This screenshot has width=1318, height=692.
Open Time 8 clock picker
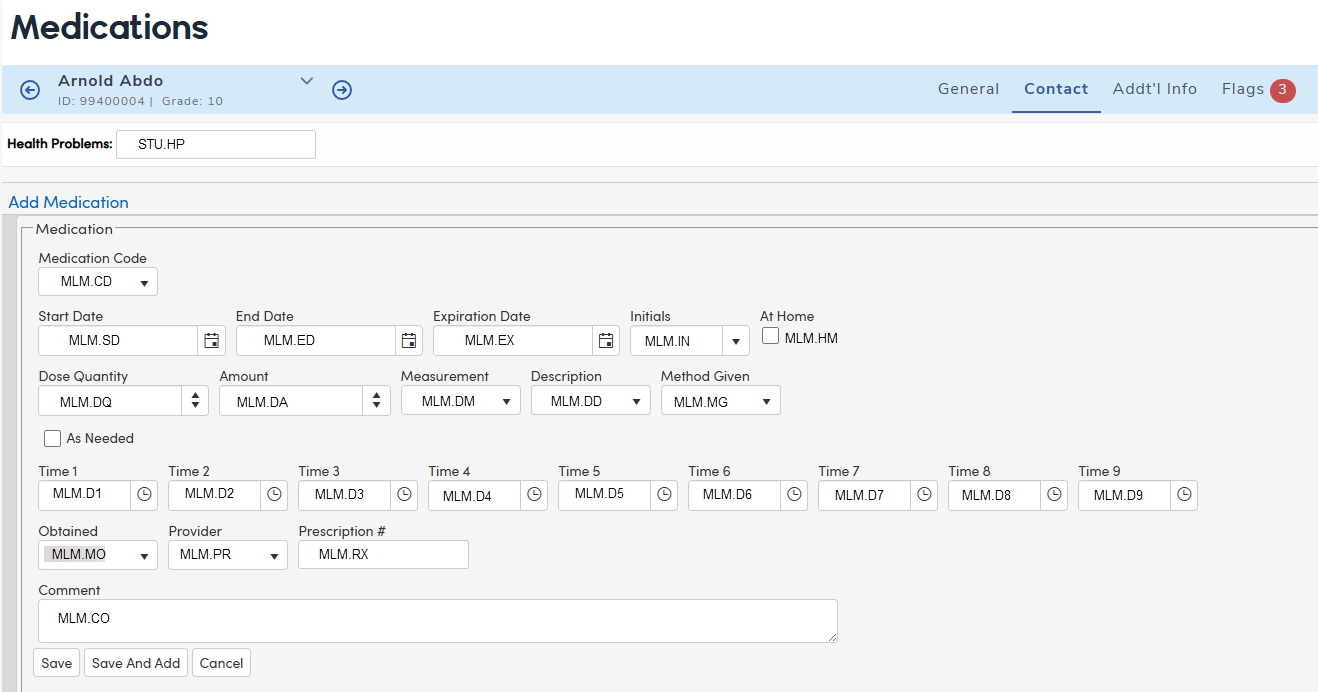coord(1054,494)
